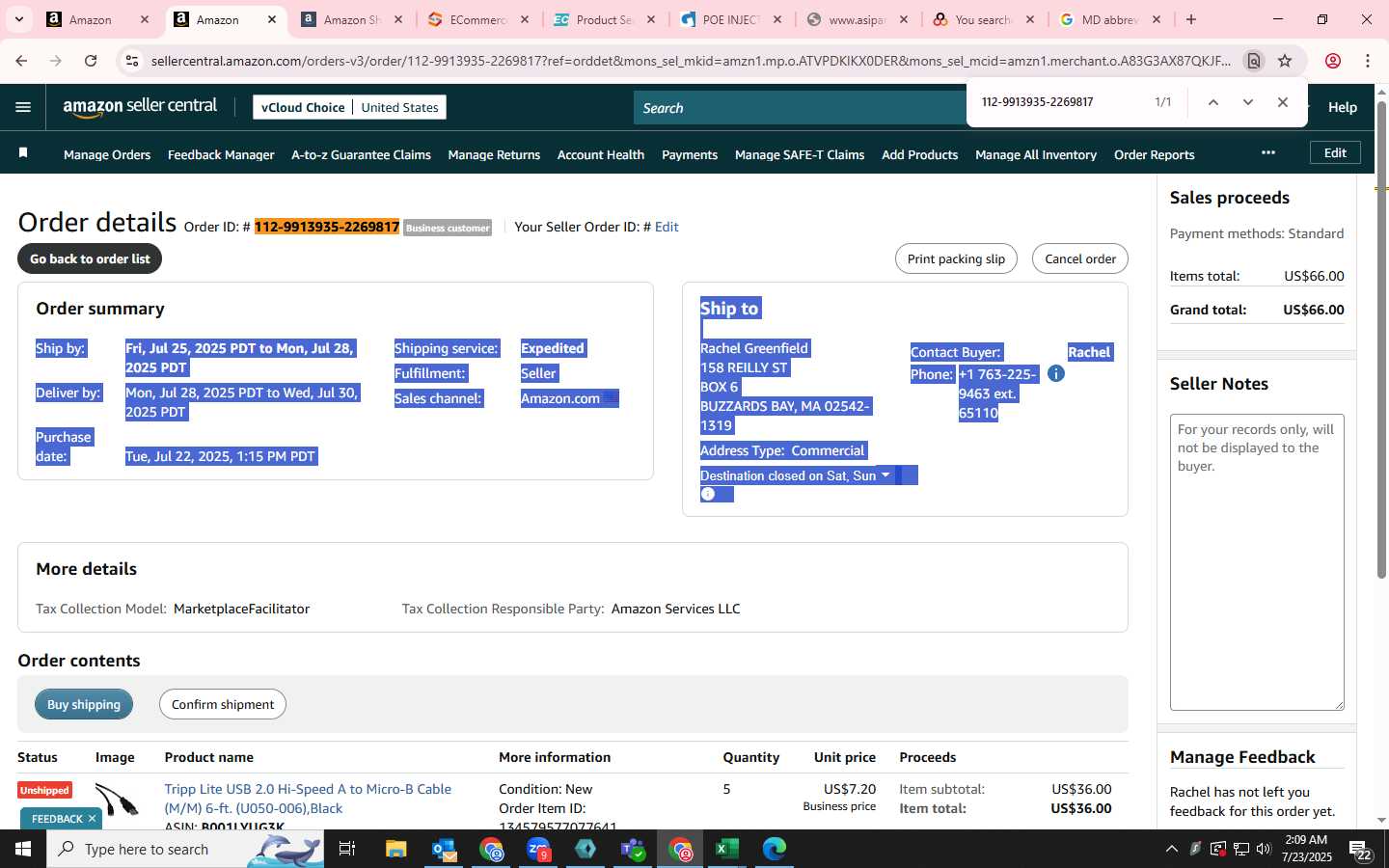Viewport: 1389px width, 868px height.
Task: Open Excel from taskbar
Action: 726,849
